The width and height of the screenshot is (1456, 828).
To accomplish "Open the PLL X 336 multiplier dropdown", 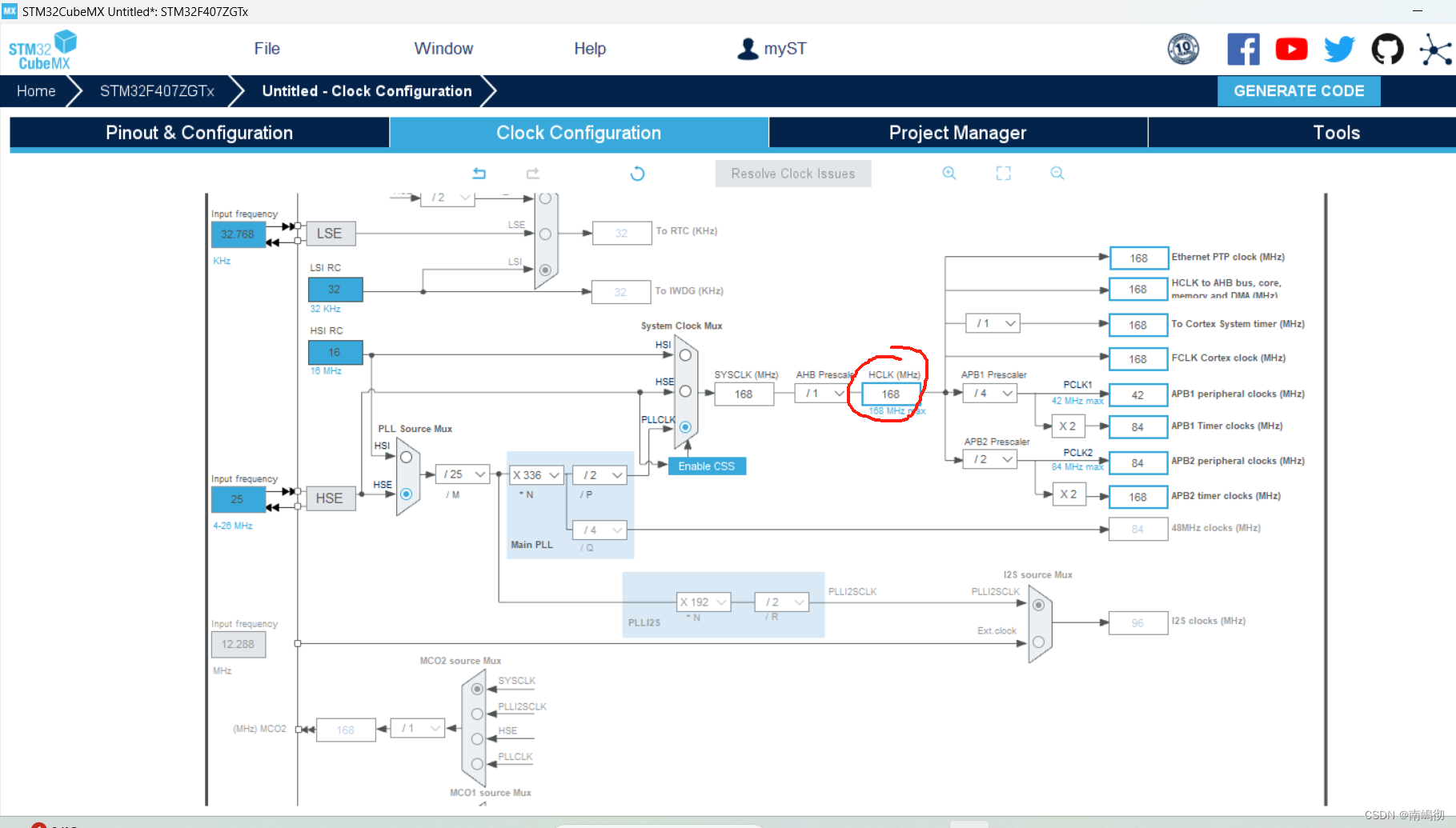I will tap(536, 475).
